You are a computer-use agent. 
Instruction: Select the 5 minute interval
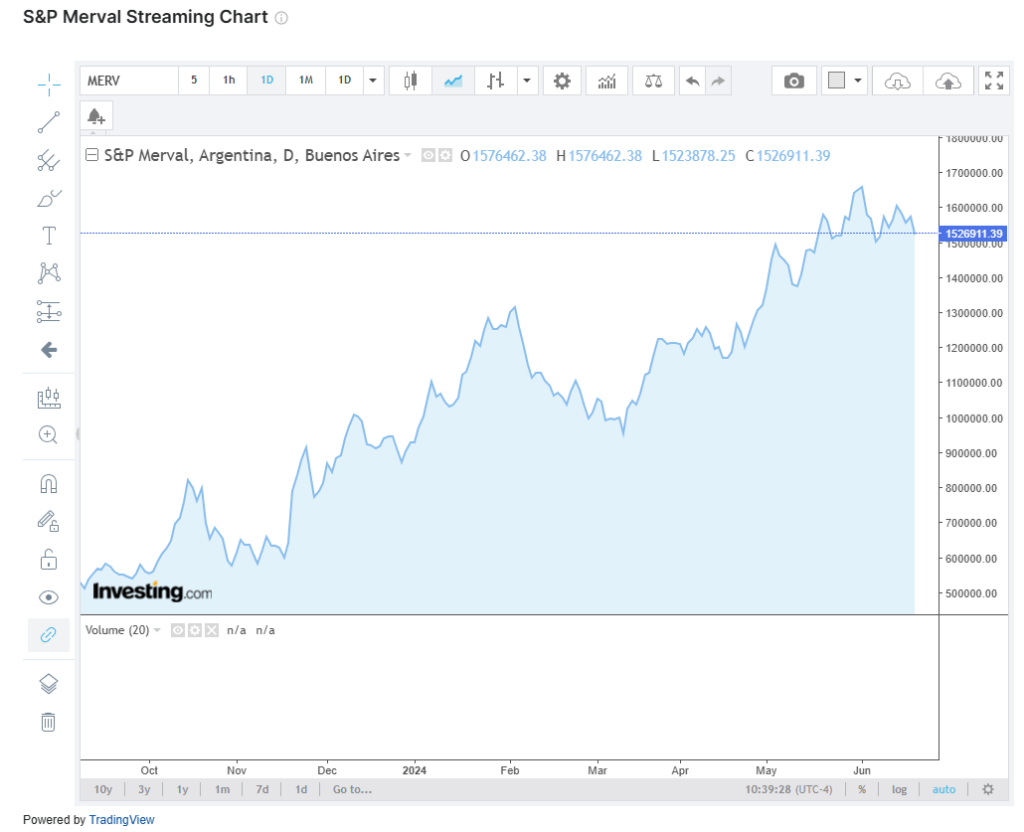click(194, 80)
